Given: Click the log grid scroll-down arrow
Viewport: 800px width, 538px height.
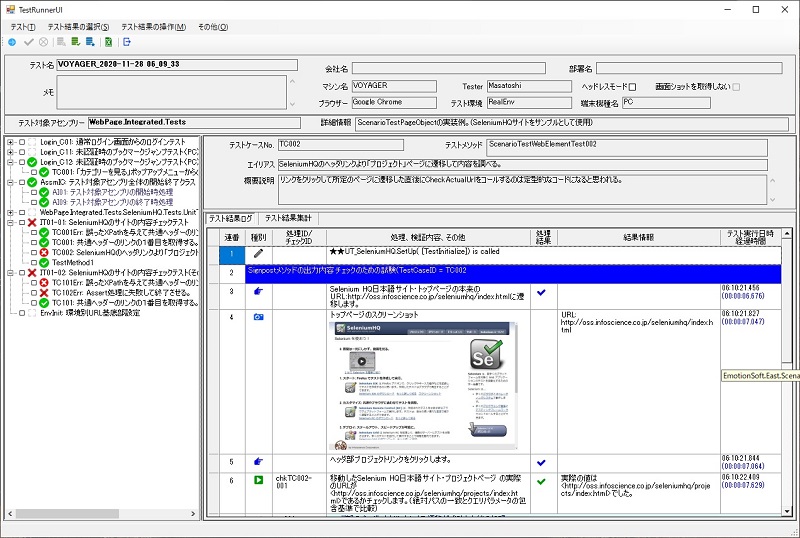Looking at the screenshot, I should click(x=786, y=511).
